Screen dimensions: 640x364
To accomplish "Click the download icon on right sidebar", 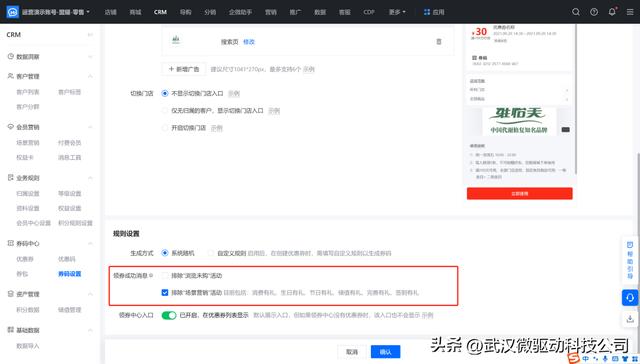I will coord(630,319).
